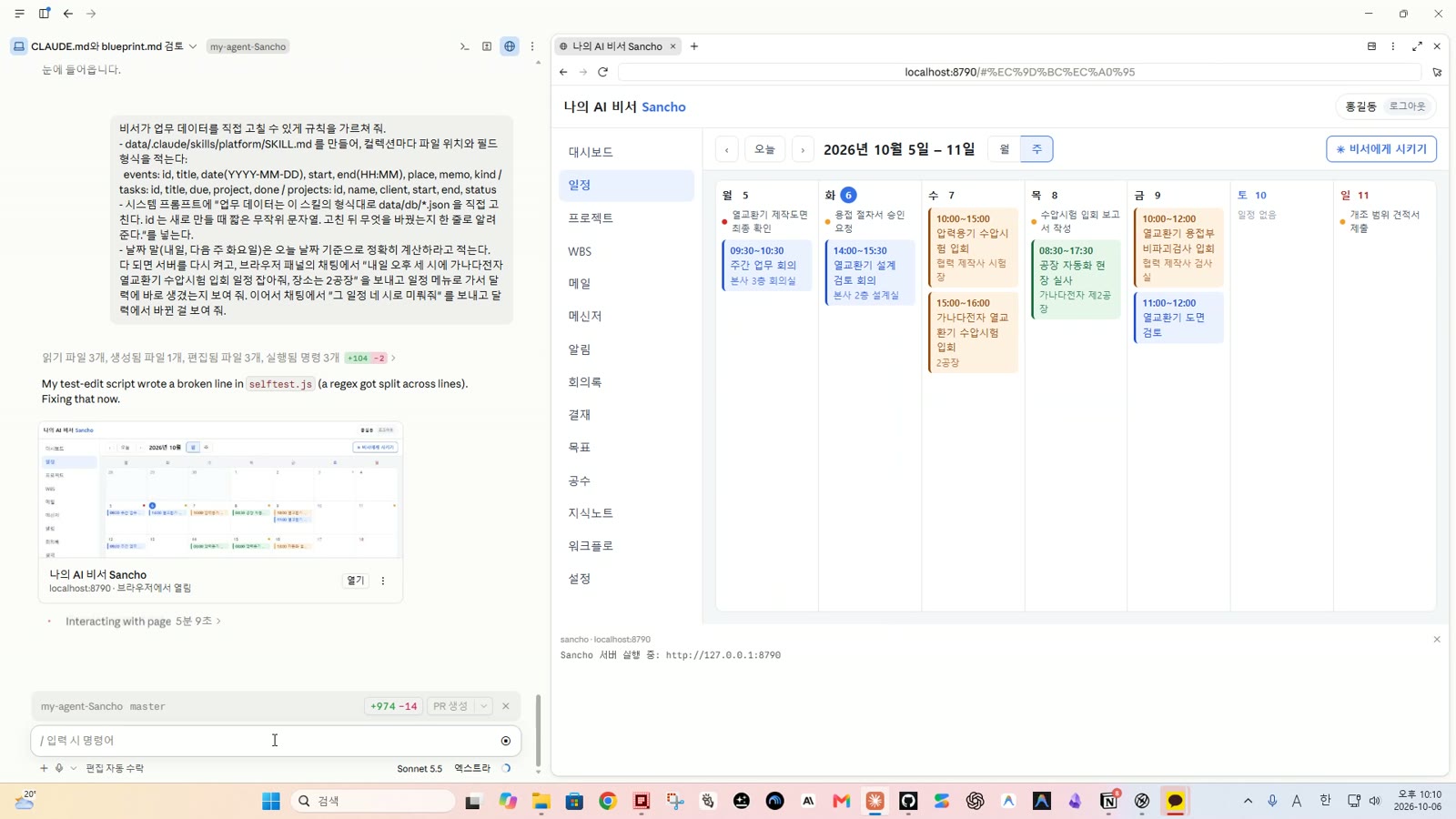This screenshot has height=819, width=1456.
Task: Open the '가나다전자 열교환기 수압시험 입회' event on Wednesday
Action: click(x=972, y=332)
